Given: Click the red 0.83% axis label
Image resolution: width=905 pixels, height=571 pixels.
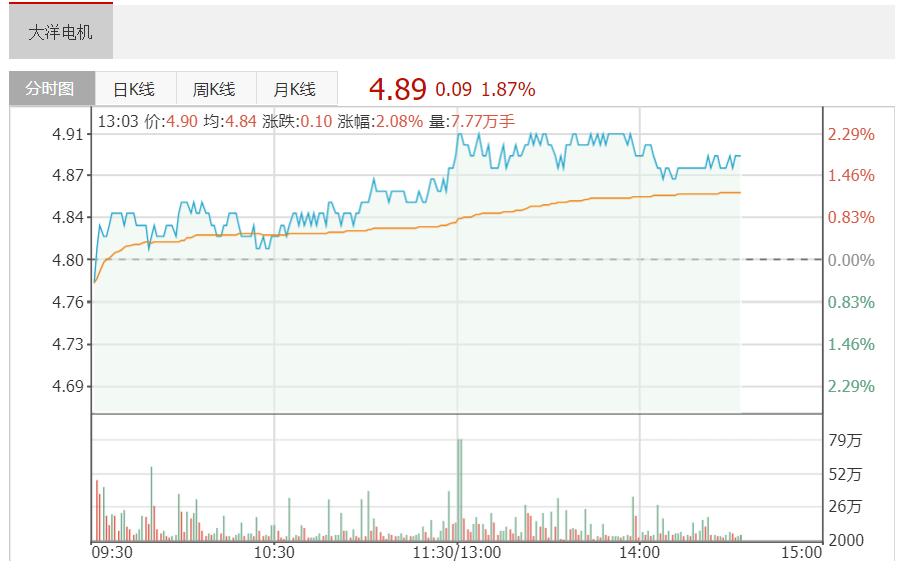Looking at the screenshot, I should click(851, 217).
